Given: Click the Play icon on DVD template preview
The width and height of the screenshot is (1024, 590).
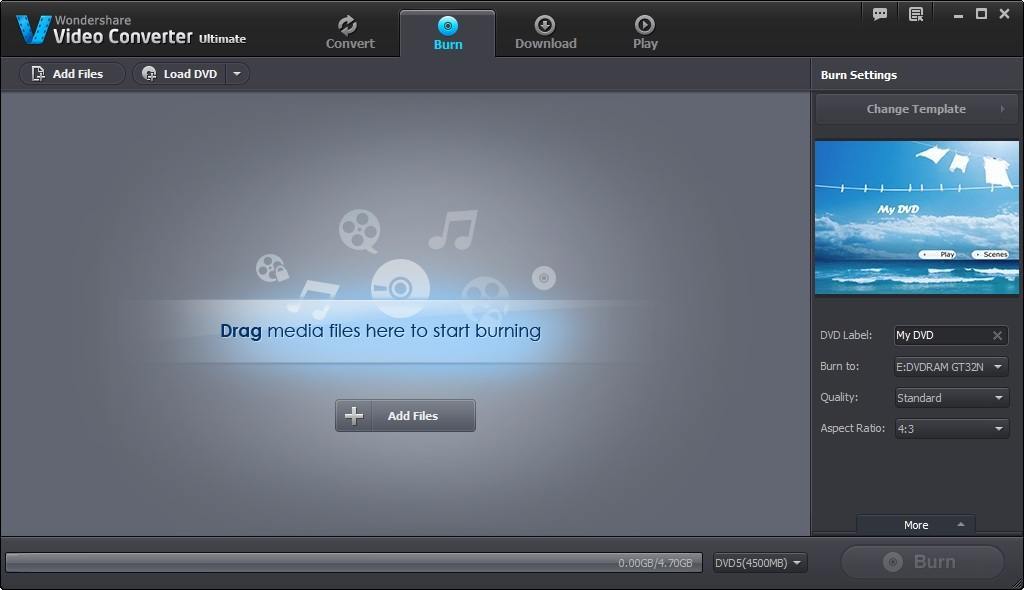Looking at the screenshot, I should (x=938, y=254).
